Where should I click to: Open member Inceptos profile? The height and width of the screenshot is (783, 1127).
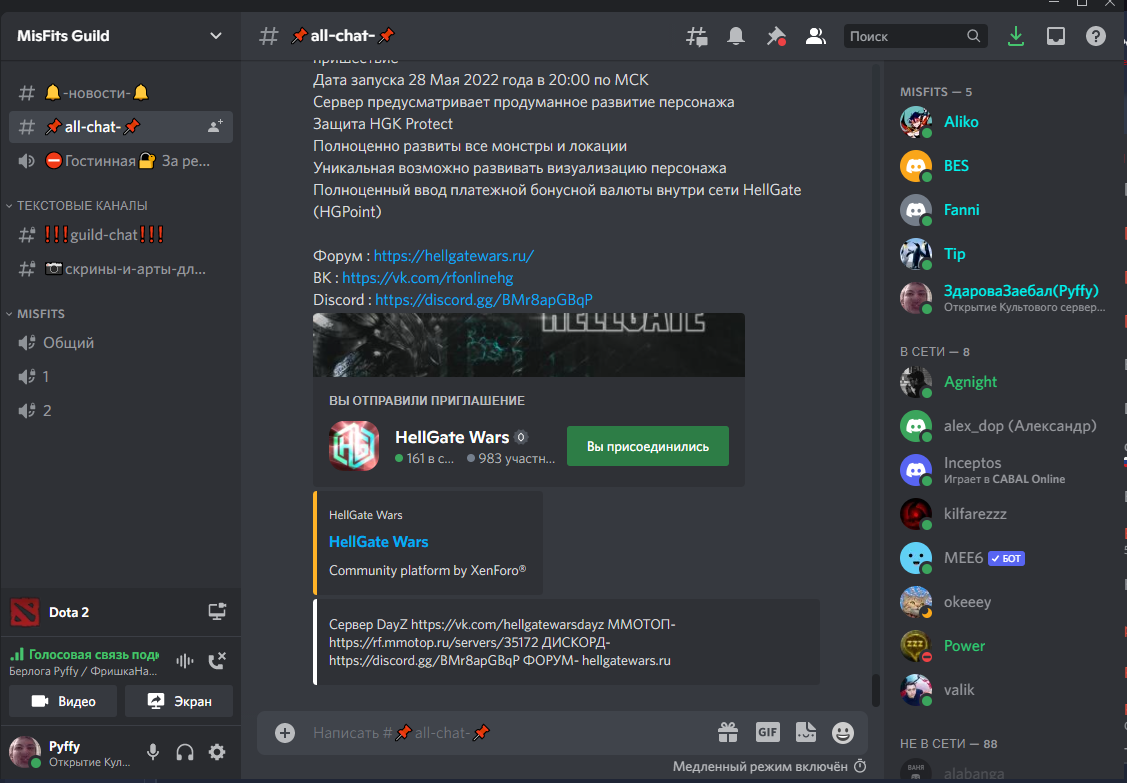click(x=1003, y=470)
